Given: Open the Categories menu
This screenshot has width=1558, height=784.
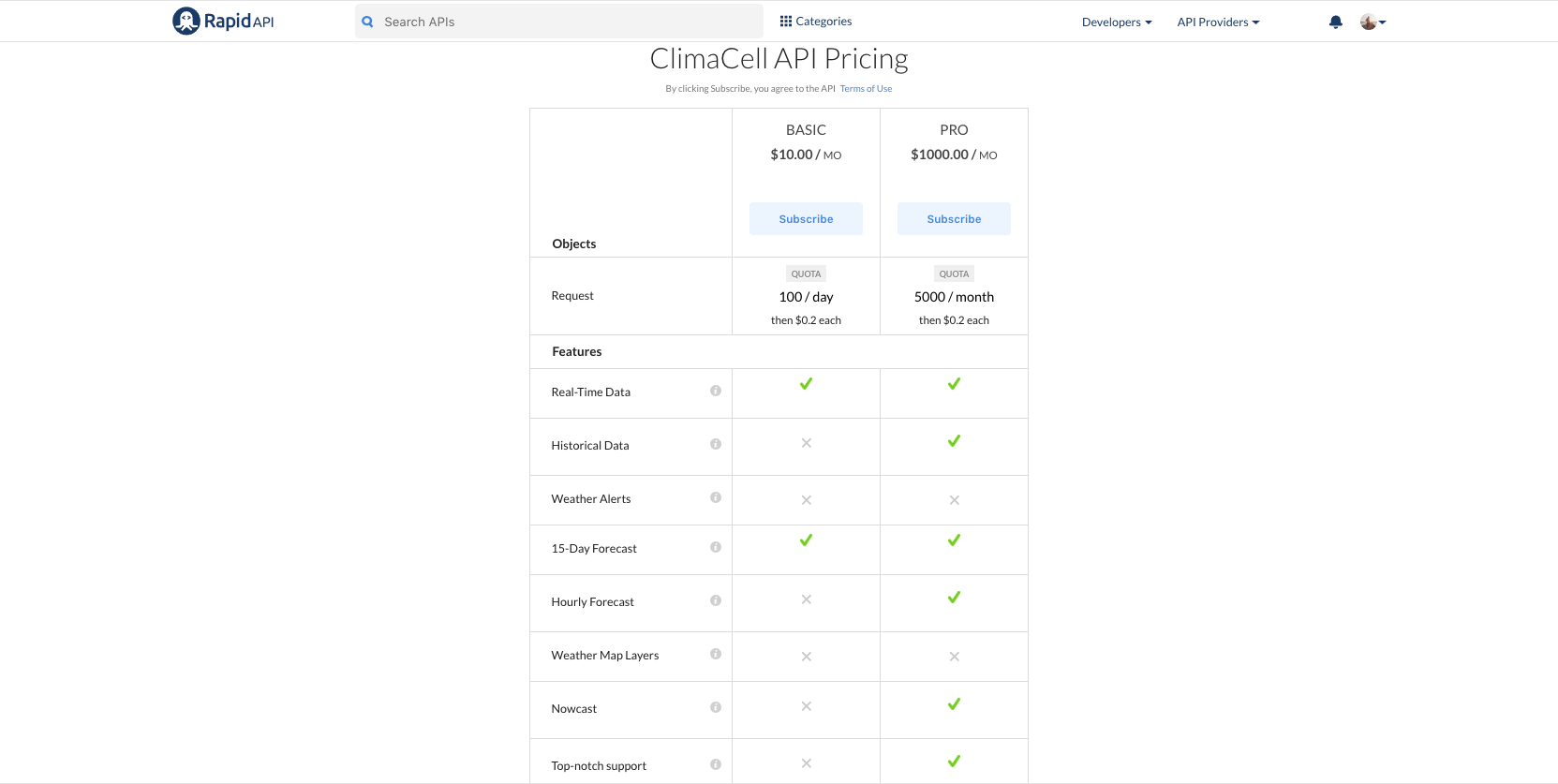Looking at the screenshot, I should click(x=816, y=21).
